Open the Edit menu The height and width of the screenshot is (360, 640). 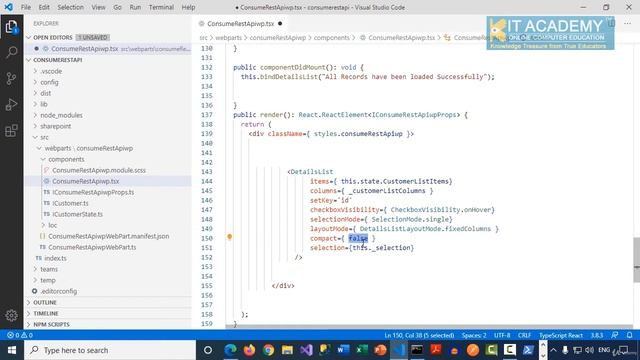44,7
